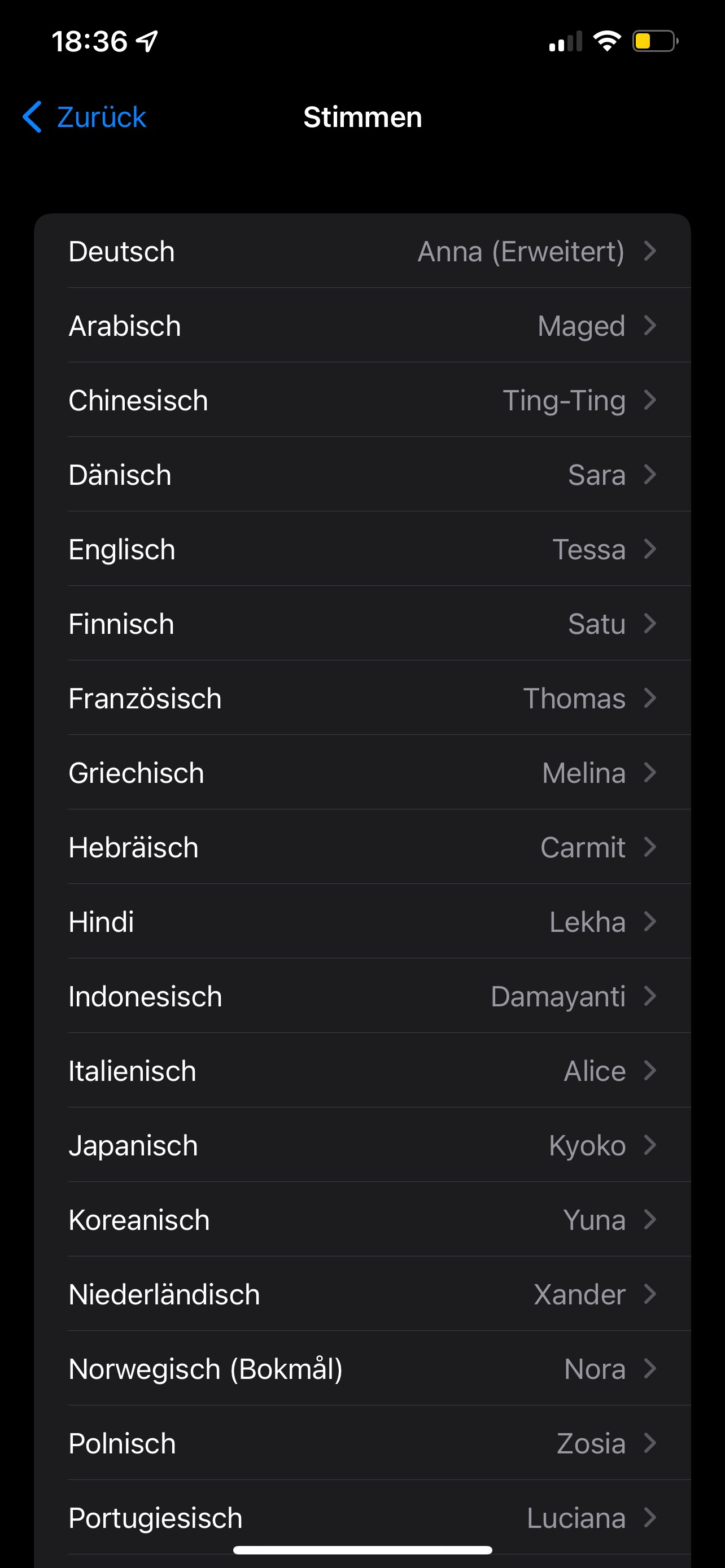Tap the Carmit voice name
Viewport: 725px width, 1568px height.
point(583,847)
